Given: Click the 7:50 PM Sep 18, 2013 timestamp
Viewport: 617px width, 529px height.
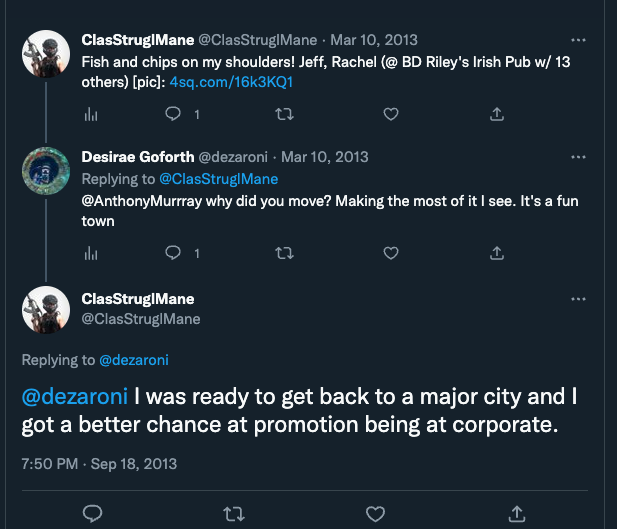Looking at the screenshot, I should tap(99, 463).
